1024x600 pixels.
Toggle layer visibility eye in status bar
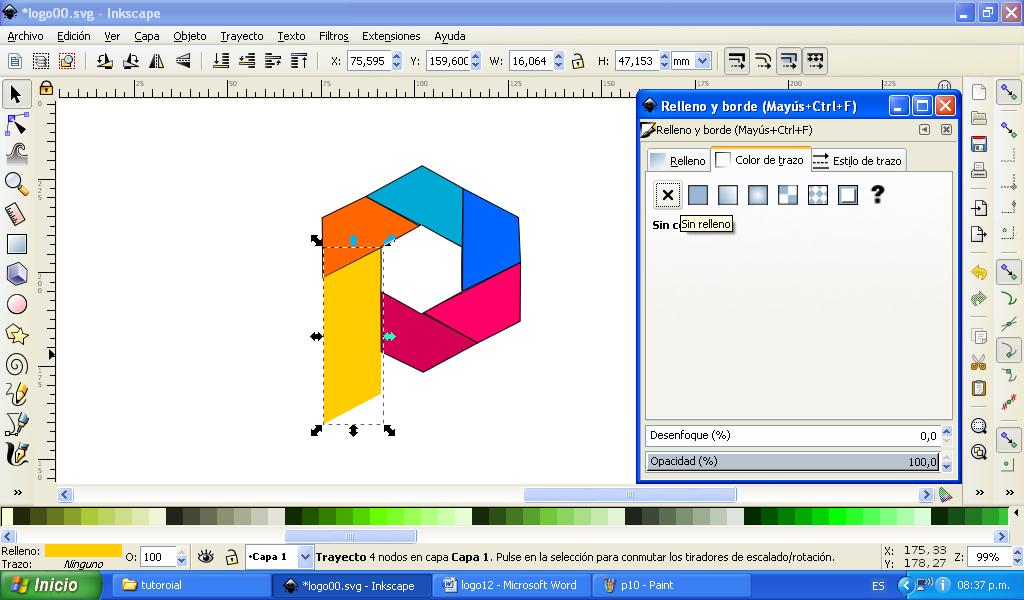pyautogui.click(x=206, y=557)
